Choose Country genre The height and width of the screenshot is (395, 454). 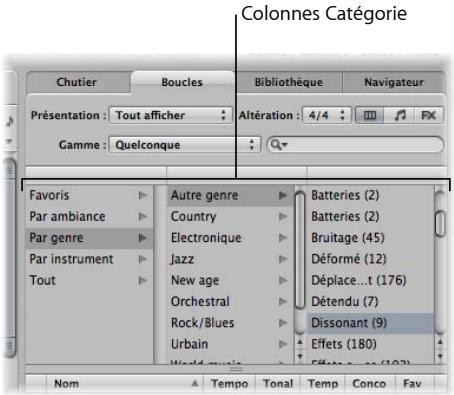click(230, 216)
